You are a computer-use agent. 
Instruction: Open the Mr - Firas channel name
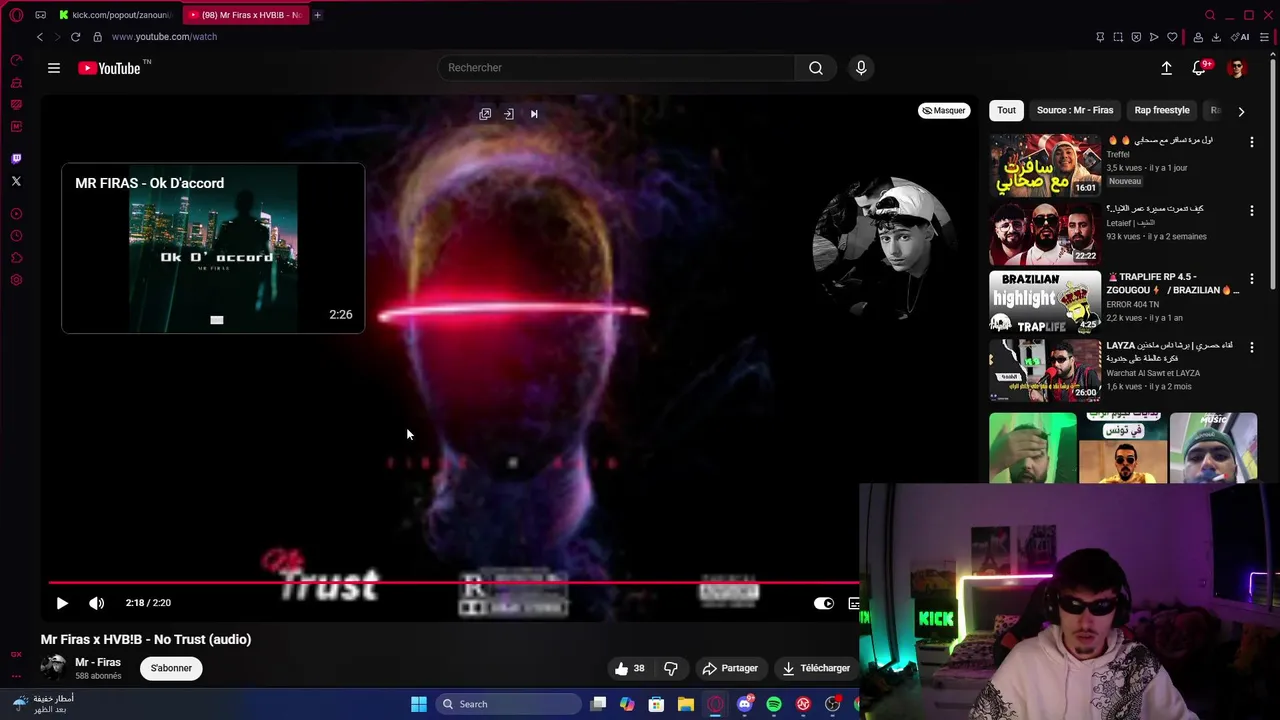[98, 662]
